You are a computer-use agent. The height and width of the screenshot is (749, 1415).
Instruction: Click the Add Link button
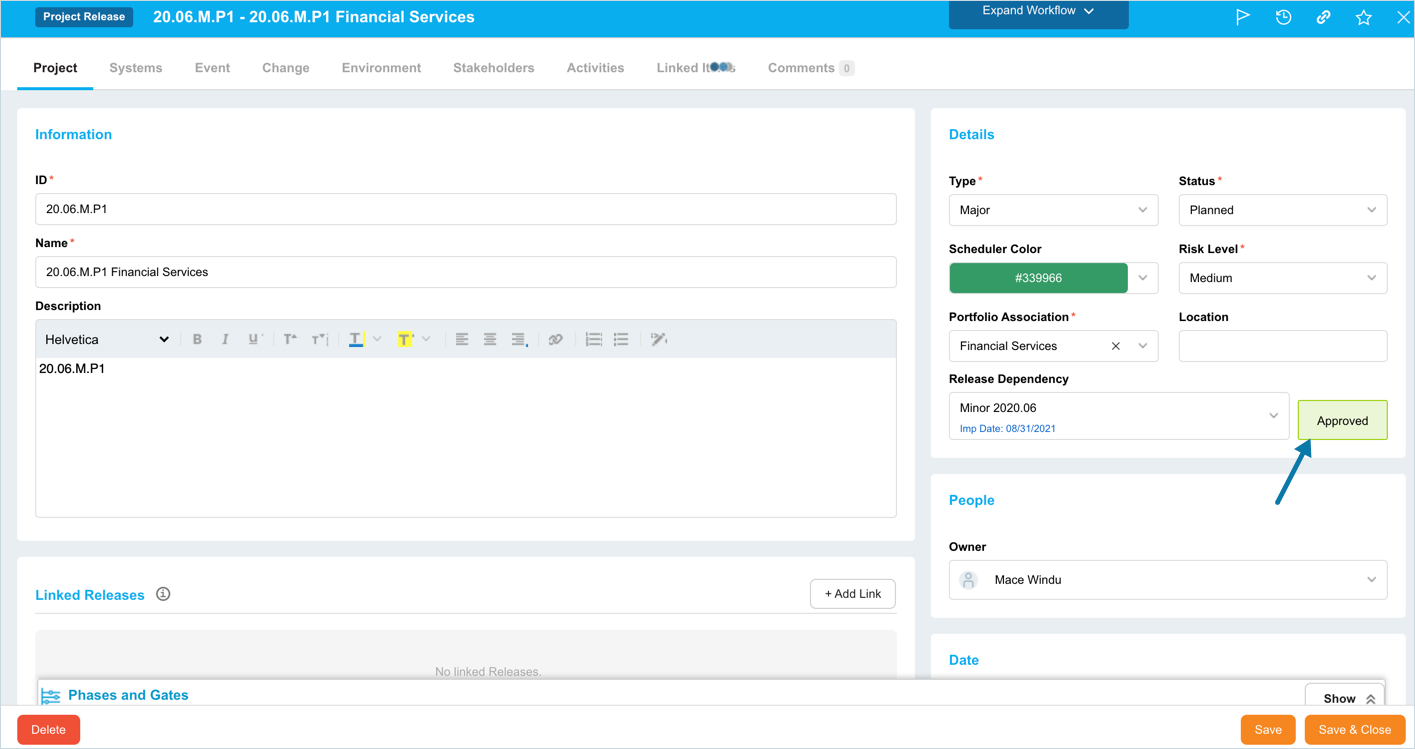point(852,594)
